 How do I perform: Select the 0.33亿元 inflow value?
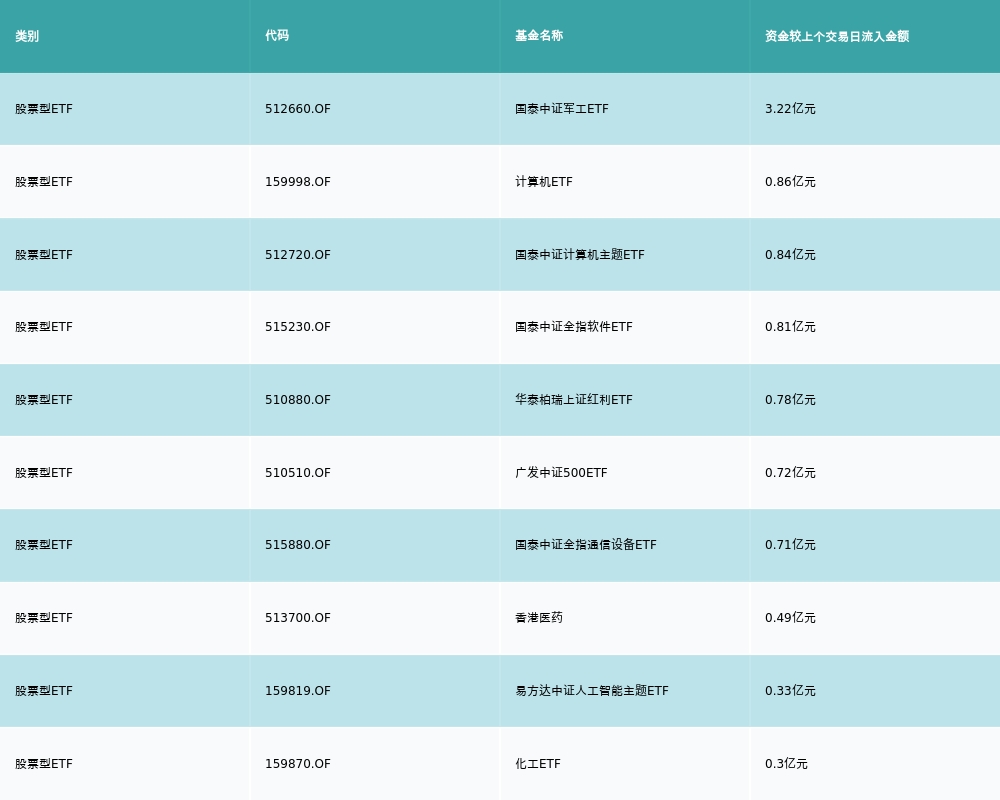point(790,691)
